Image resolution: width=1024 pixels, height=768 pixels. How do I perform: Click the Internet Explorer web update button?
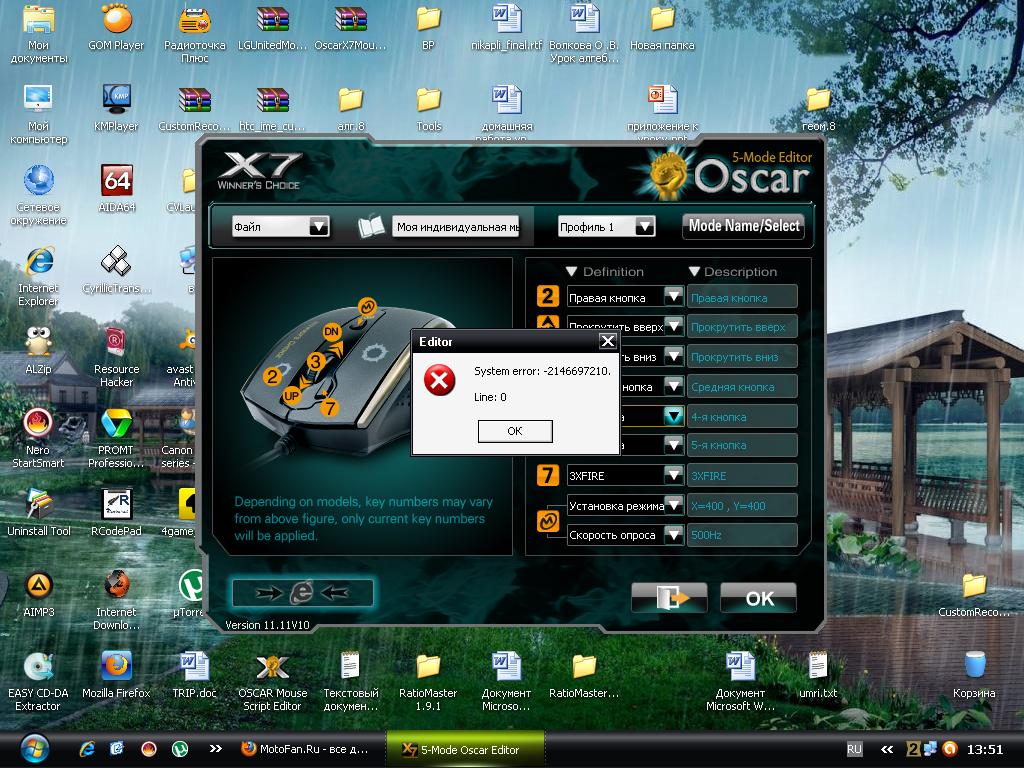(x=302, y=593)
